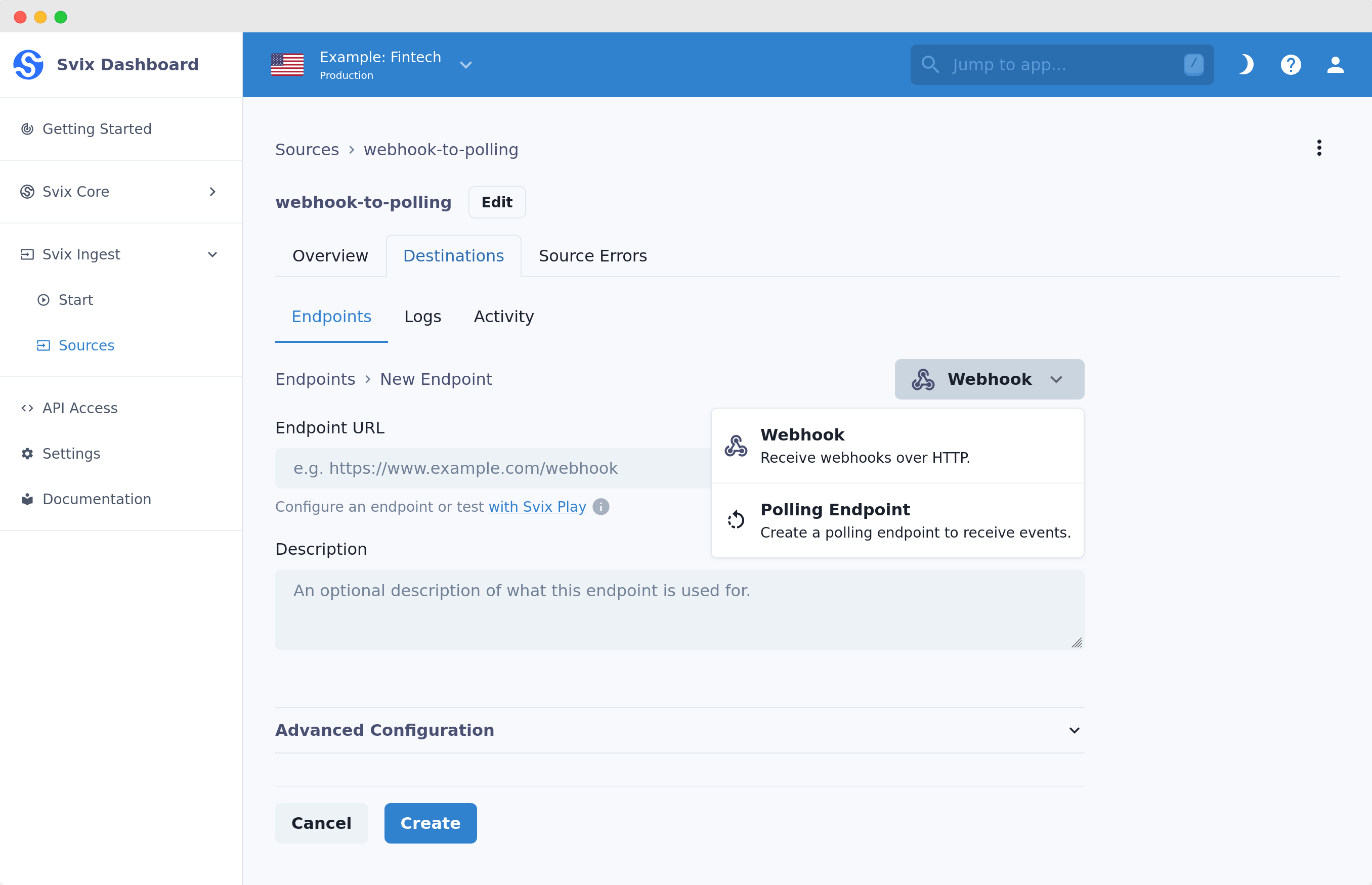Screen dimensions: 1372x885
Task: Click the Webhook endpoint type icon
Action: click(736, 445)
